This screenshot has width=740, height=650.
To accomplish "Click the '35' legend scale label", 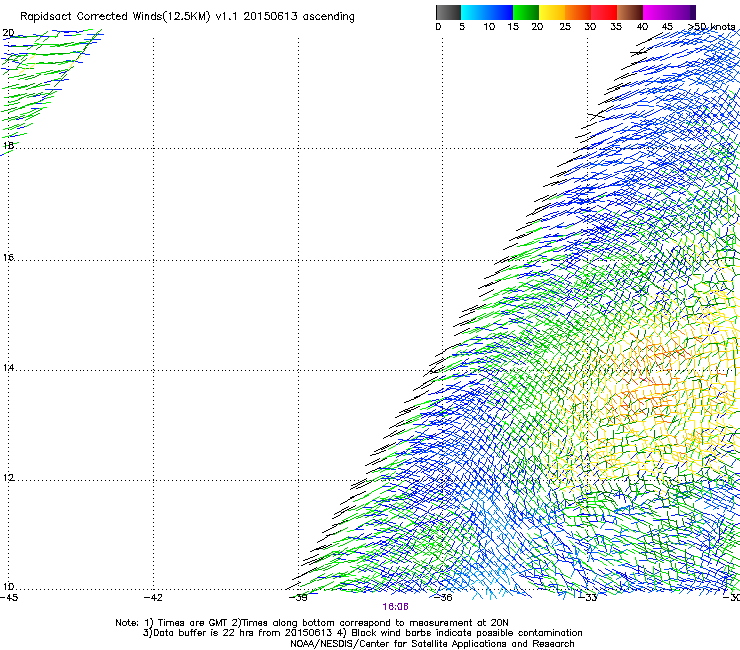I will (616, 27).
